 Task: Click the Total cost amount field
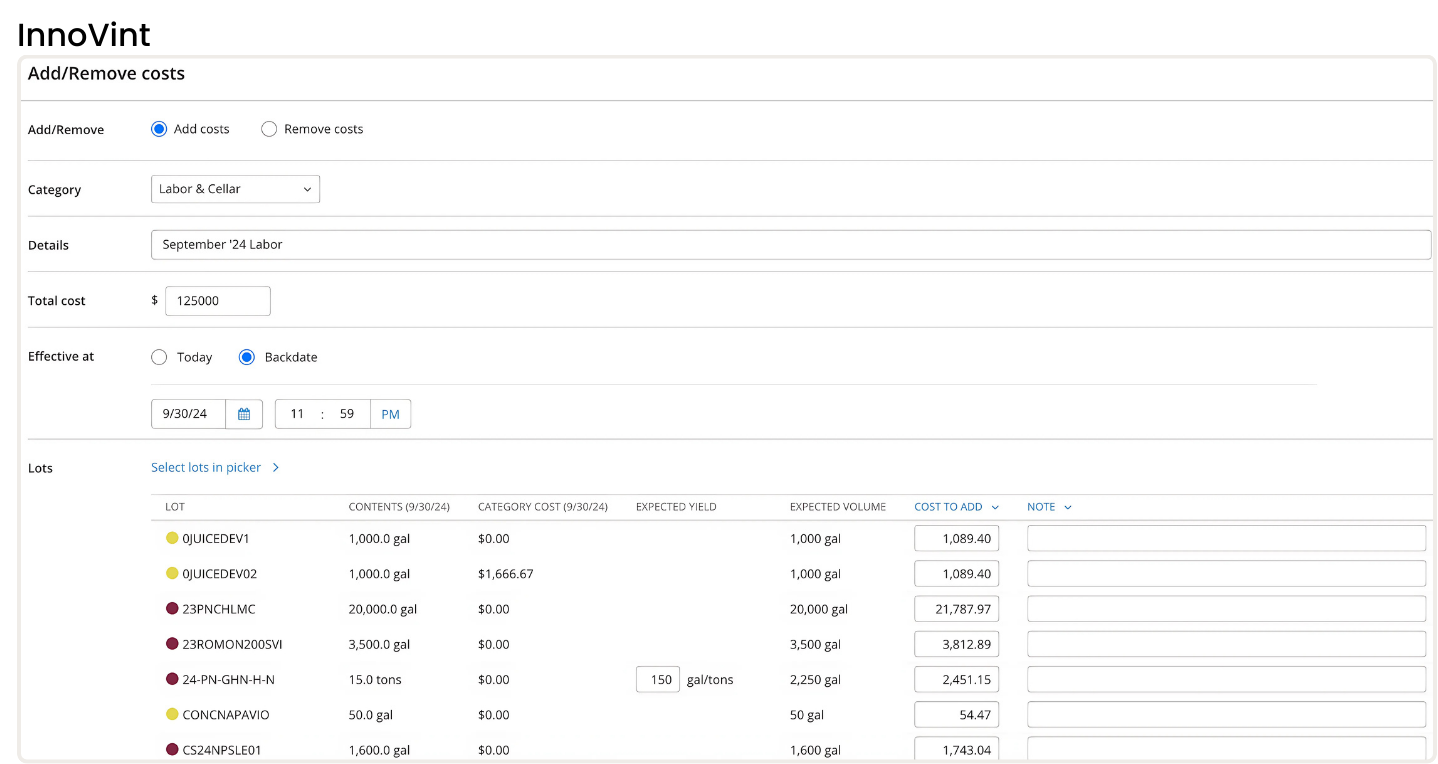tap(217, 301)
